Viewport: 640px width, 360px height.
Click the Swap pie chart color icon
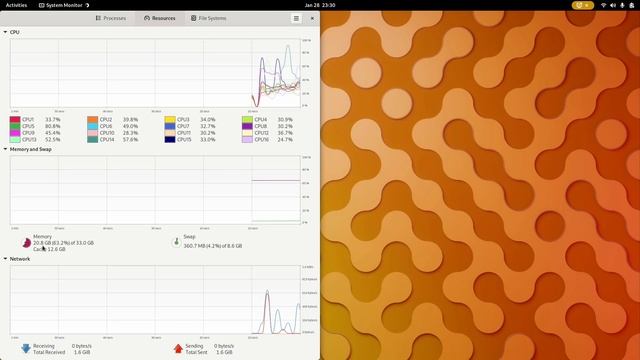176,242
